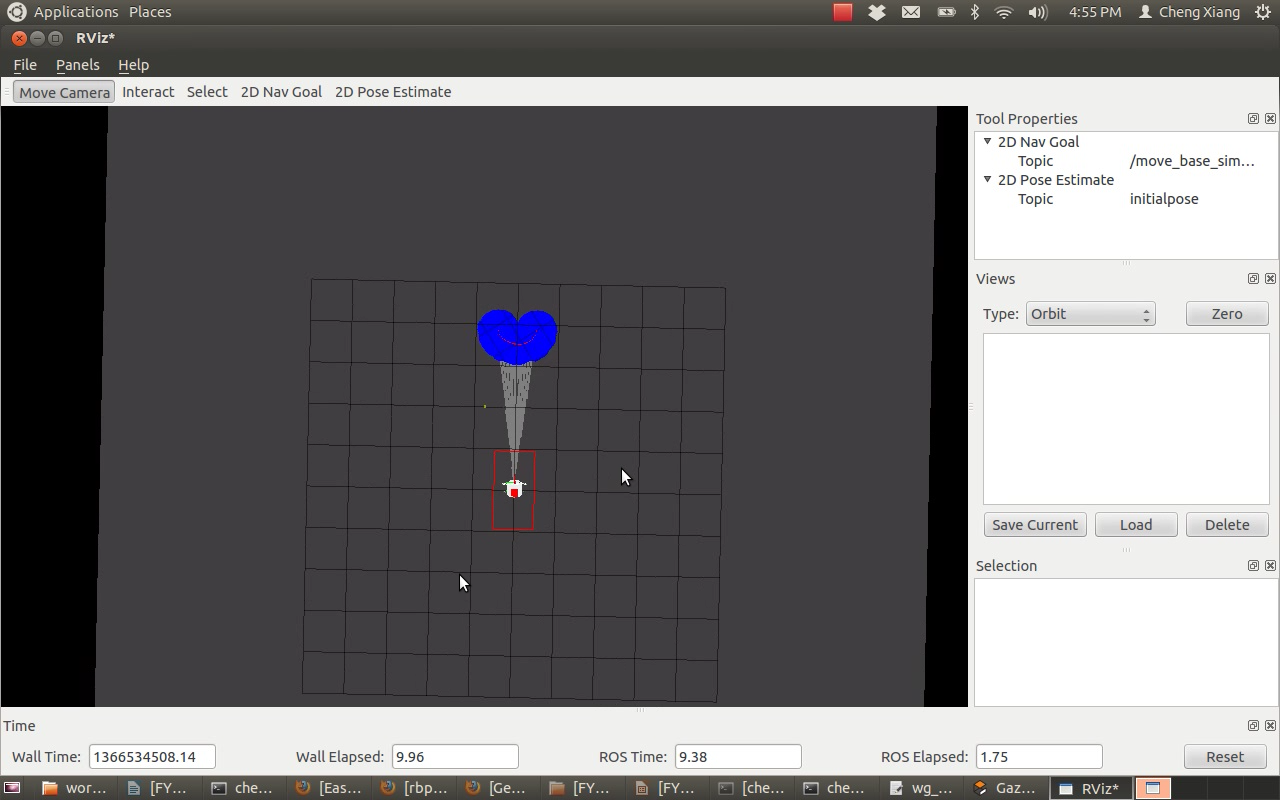Click the RViz* taskbar button

(x=1092, y=788)
